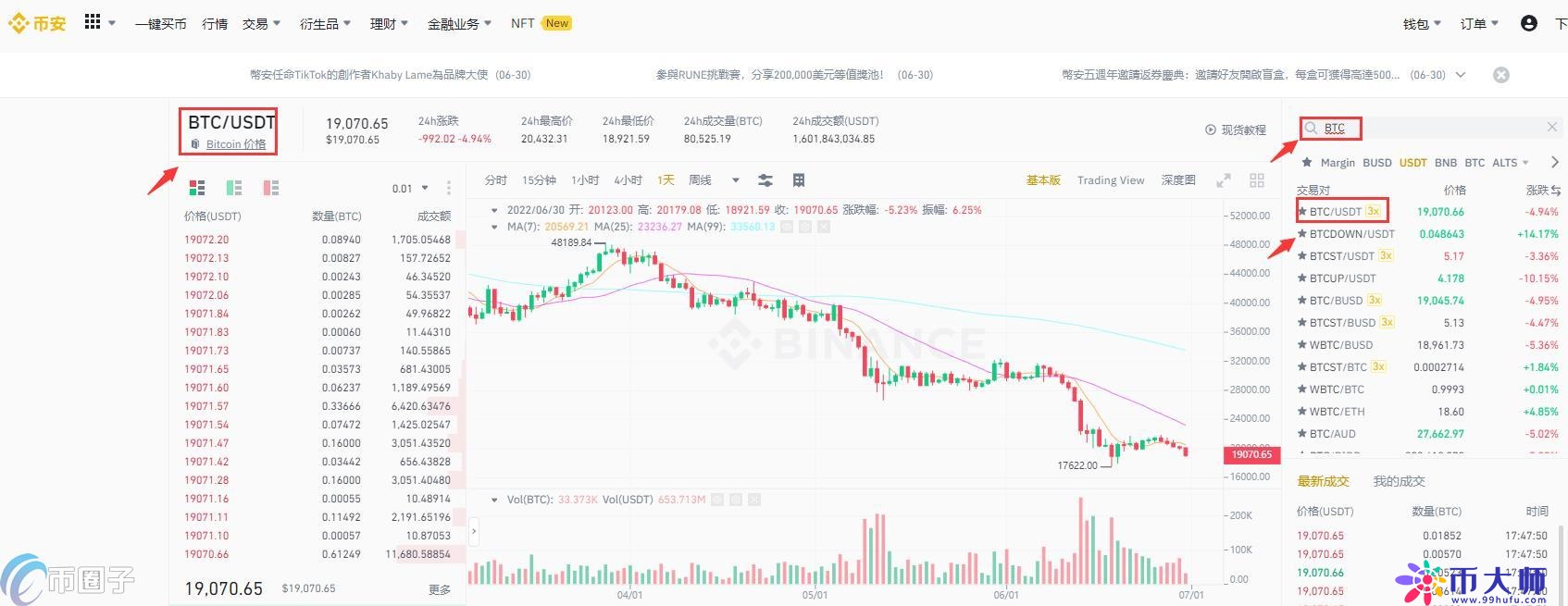Image resolution: width=1568 pixels, height=606 pixels.
Task: Select the Margin market tab
Action: click(x=1338, y=162)
